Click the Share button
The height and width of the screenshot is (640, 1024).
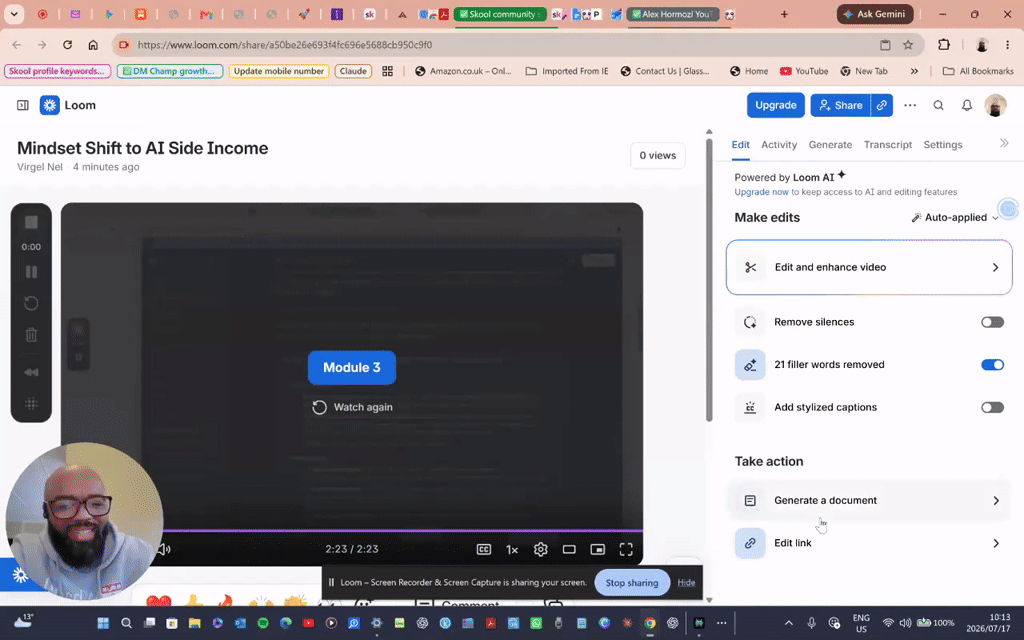click(840, 105)
